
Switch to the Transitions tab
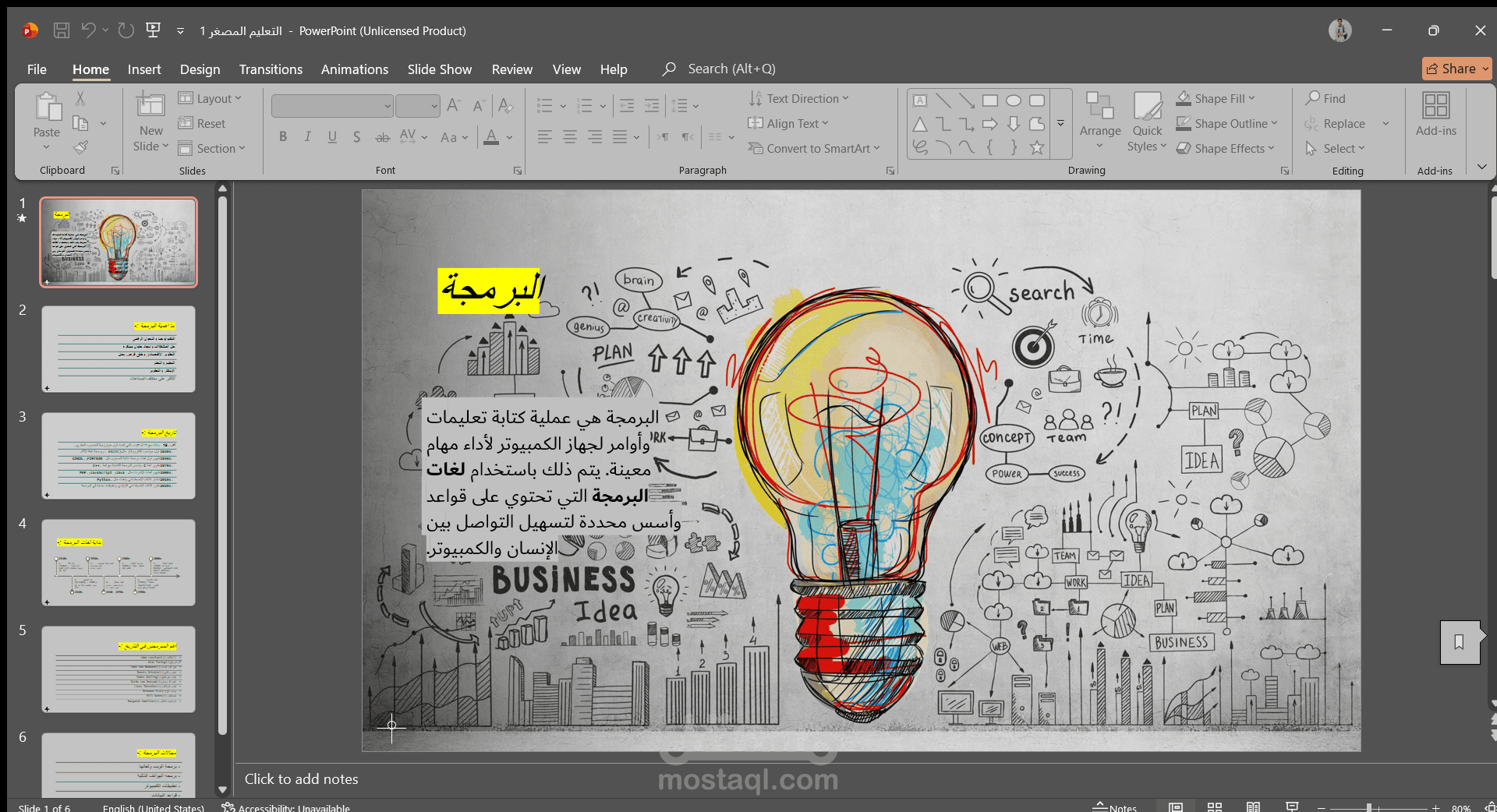[x=271, y=69]
